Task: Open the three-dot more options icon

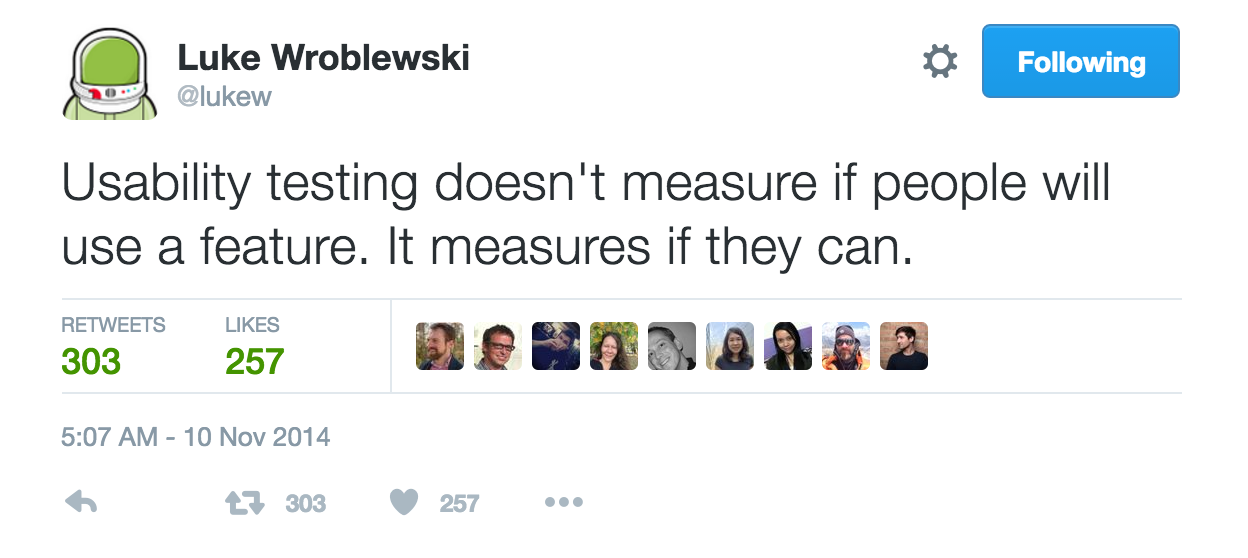Action: pyautogui.click(x=563, y=503)
